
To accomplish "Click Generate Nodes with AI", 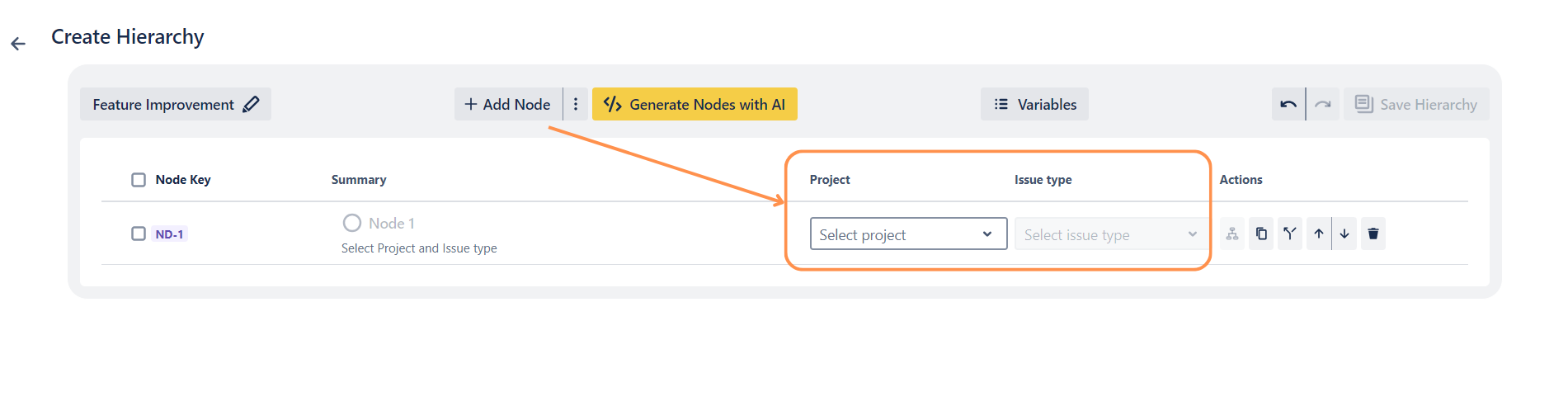I will pos(695,104).
